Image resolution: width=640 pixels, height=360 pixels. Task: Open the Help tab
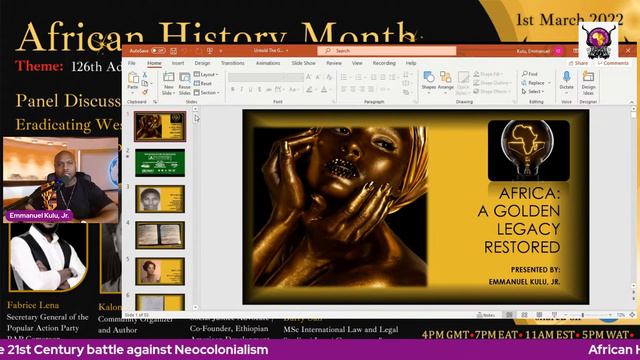(x=411, y=63)
